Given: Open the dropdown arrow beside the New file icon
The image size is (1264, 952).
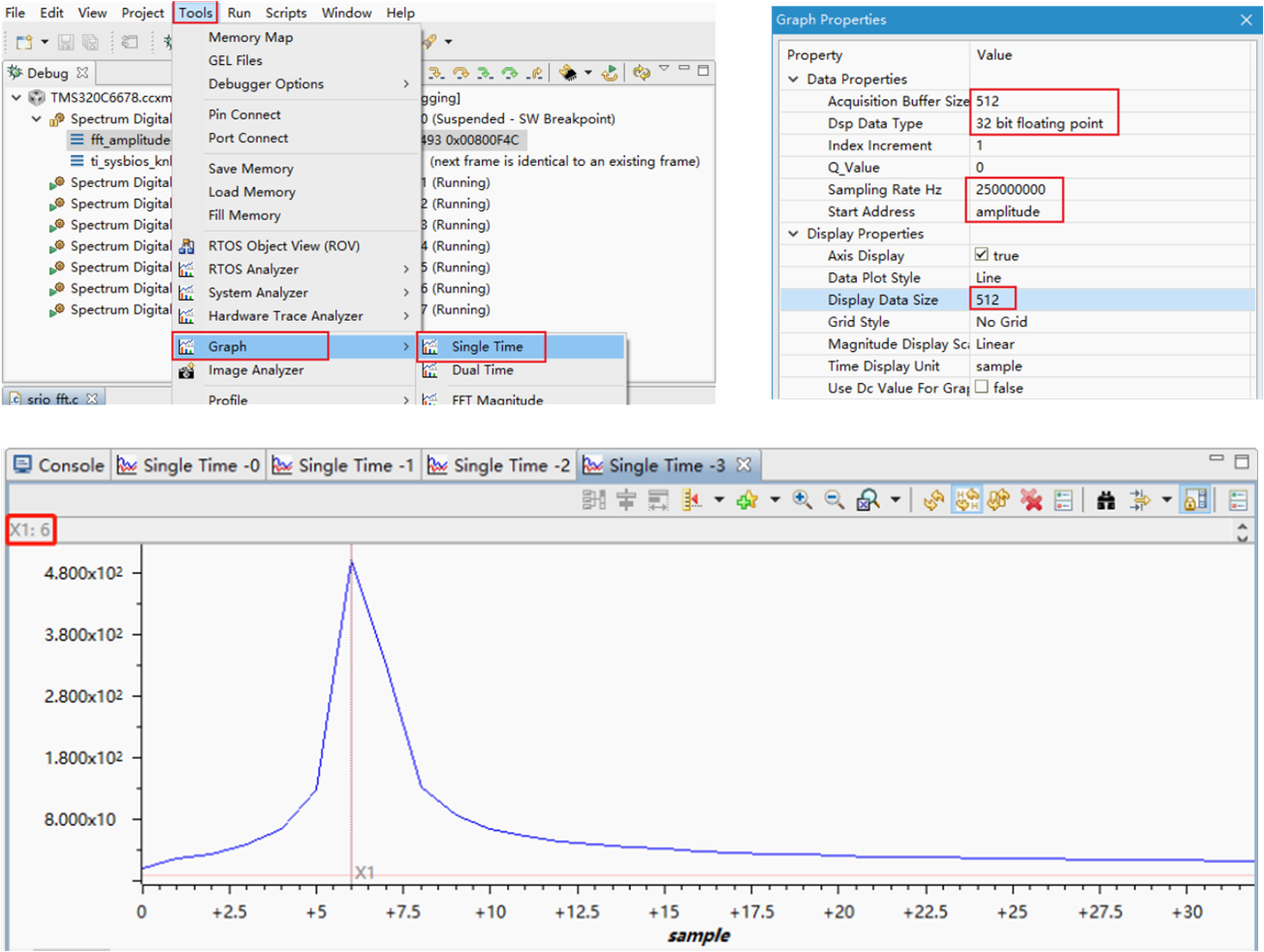Looking at the screenshot, I should pos(44,42).
